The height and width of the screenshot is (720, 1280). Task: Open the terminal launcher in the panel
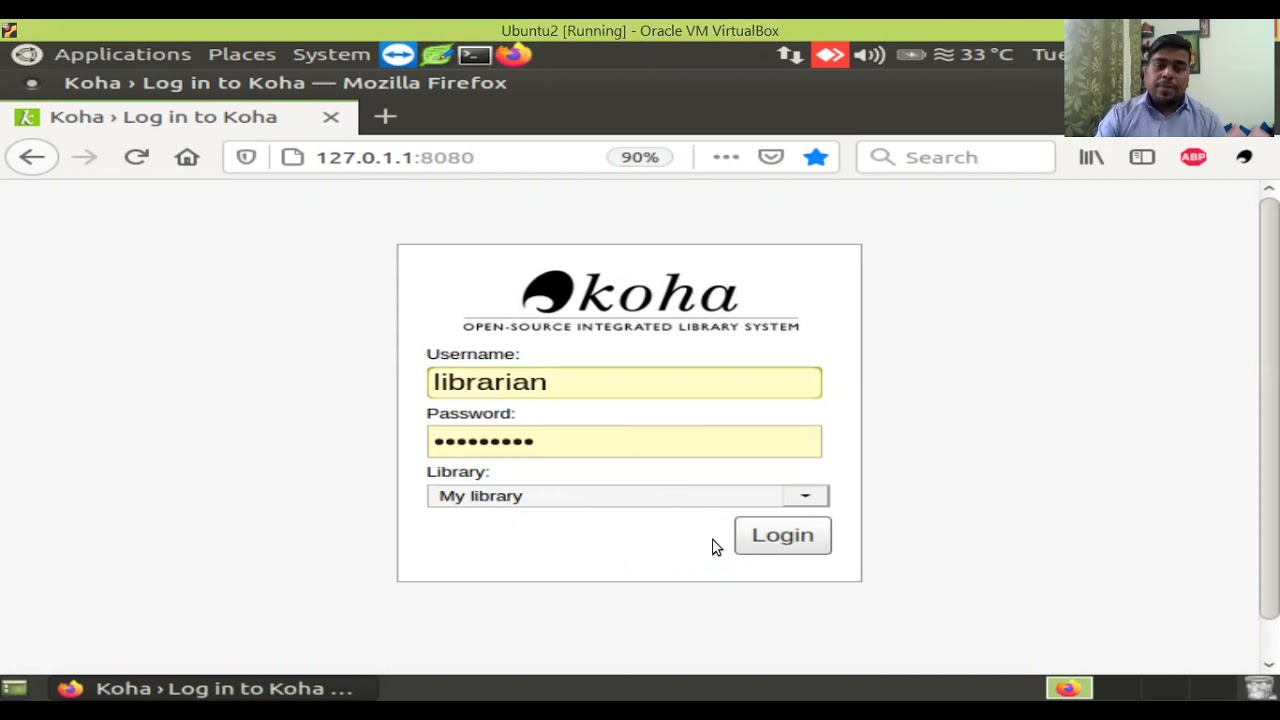point(474,55)
